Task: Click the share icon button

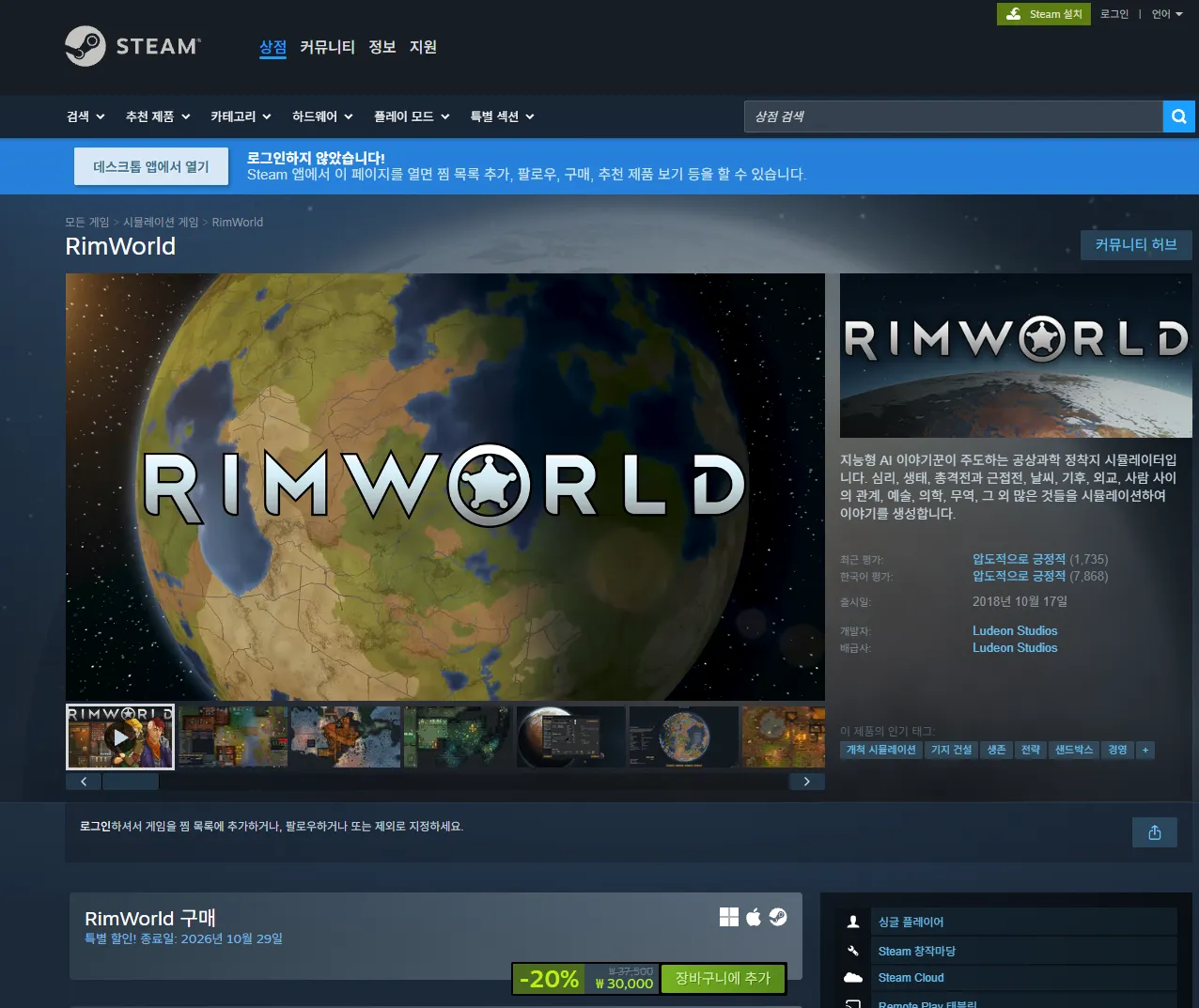Action: coord(1155,832)
